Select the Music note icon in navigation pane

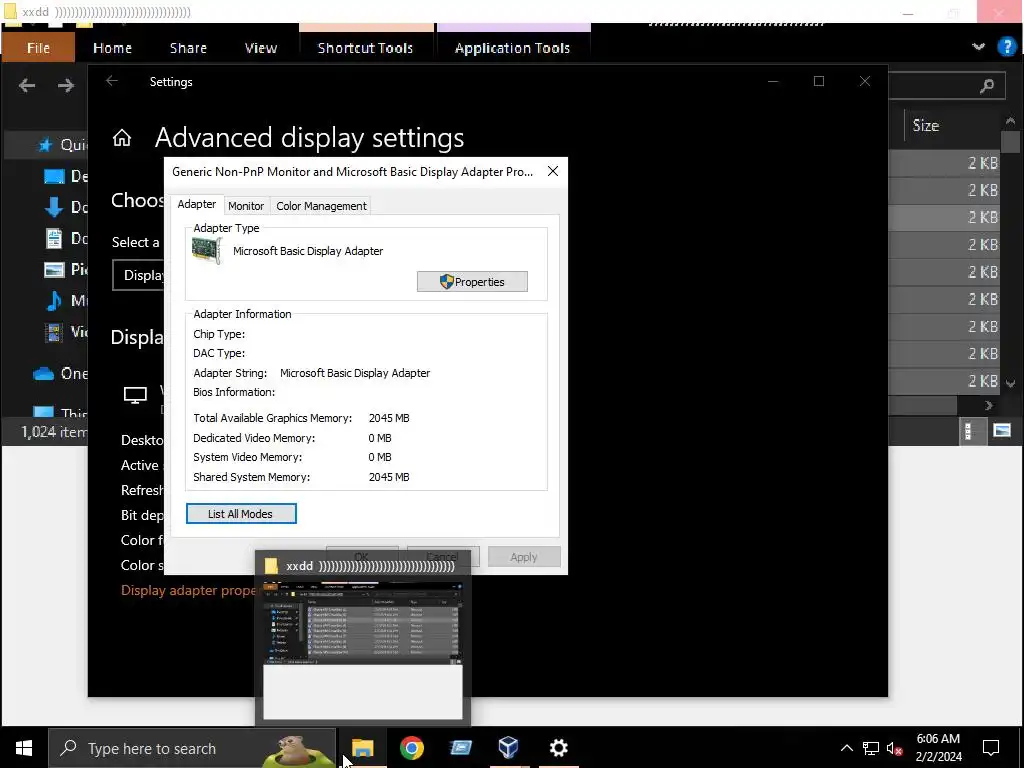[x=54, y=300]
